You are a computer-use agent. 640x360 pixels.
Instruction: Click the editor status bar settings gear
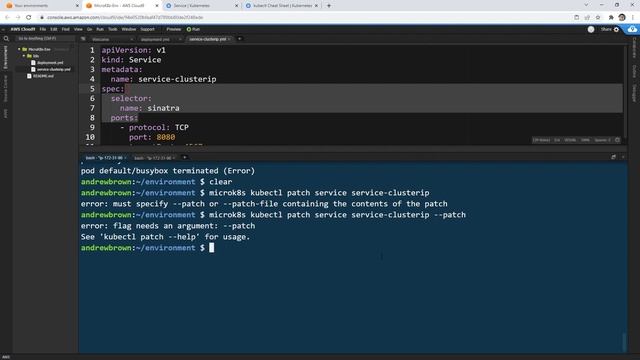tap(618, 140)
